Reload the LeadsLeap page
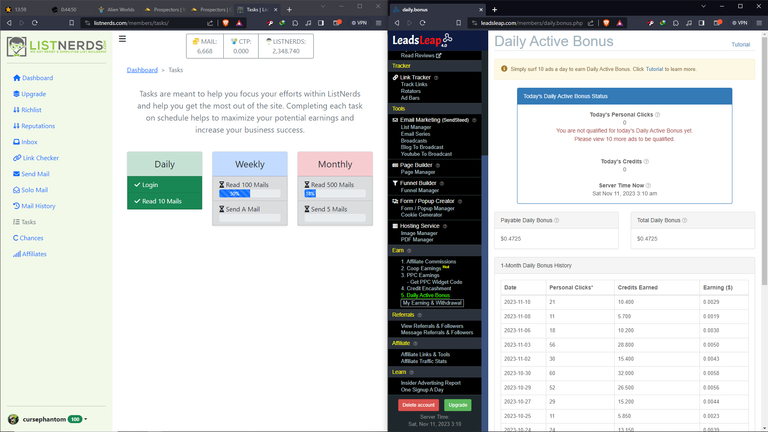 pyautogui.click(x=423, y=23)
